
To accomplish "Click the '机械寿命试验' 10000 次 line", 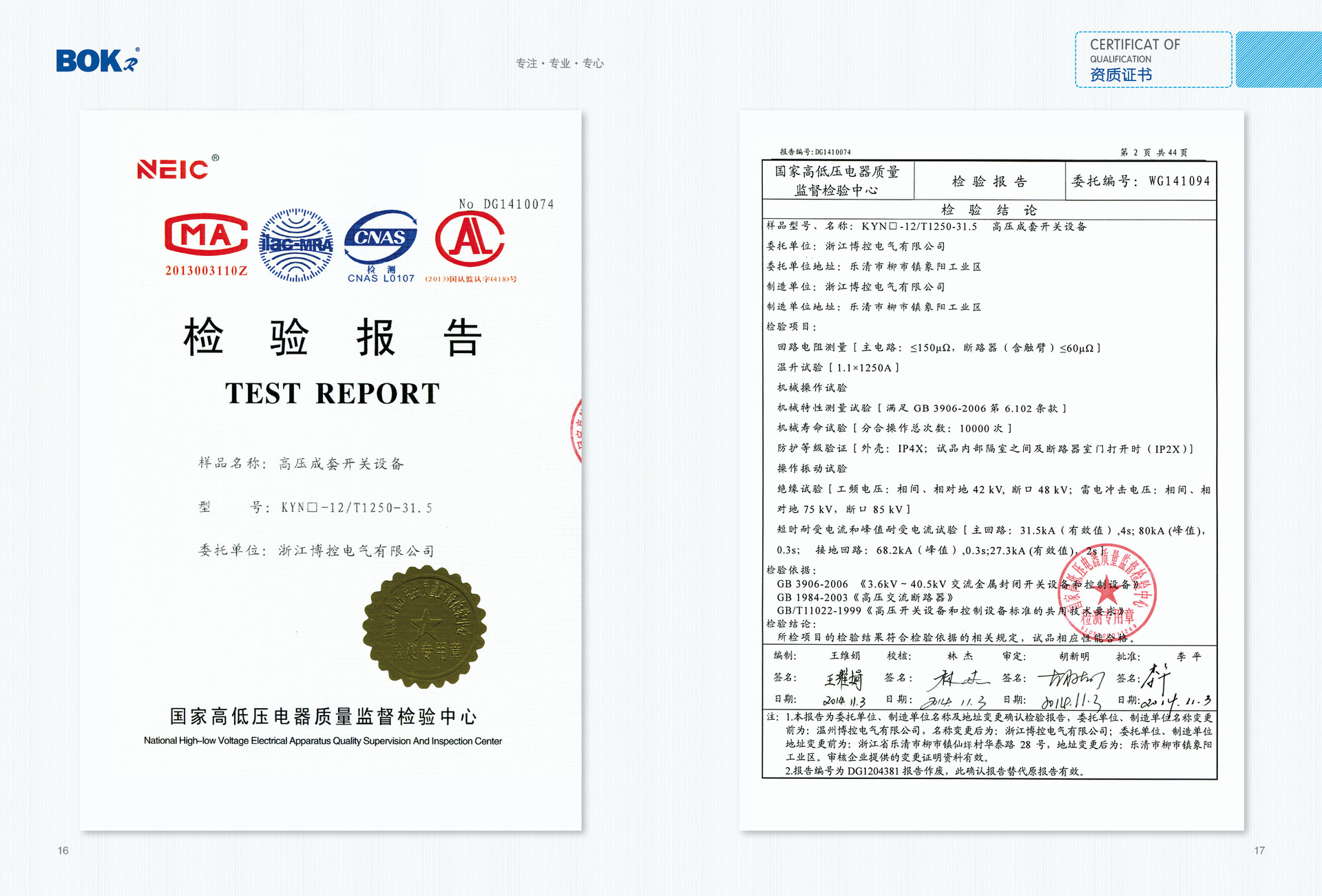I will 894,428.
